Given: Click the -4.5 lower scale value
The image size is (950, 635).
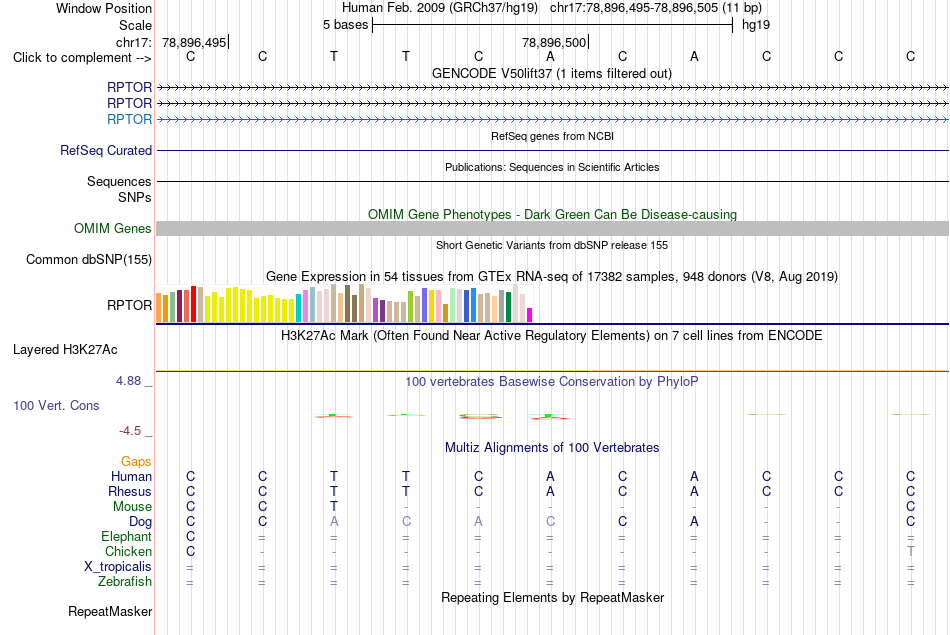Looking at the screenshot, I should coord(130,431).
